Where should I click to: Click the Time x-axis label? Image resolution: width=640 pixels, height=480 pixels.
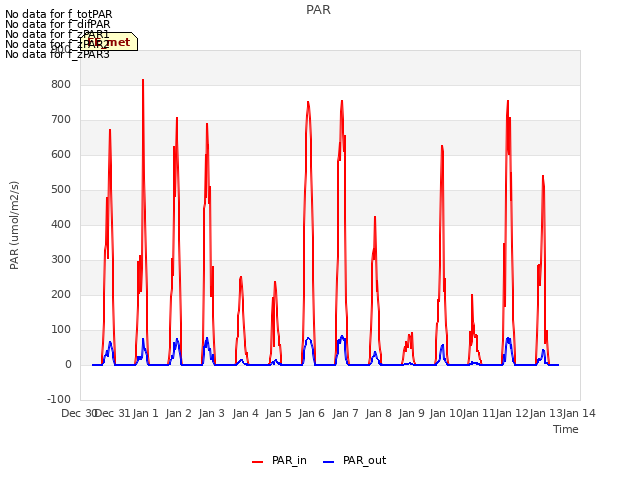566,429
